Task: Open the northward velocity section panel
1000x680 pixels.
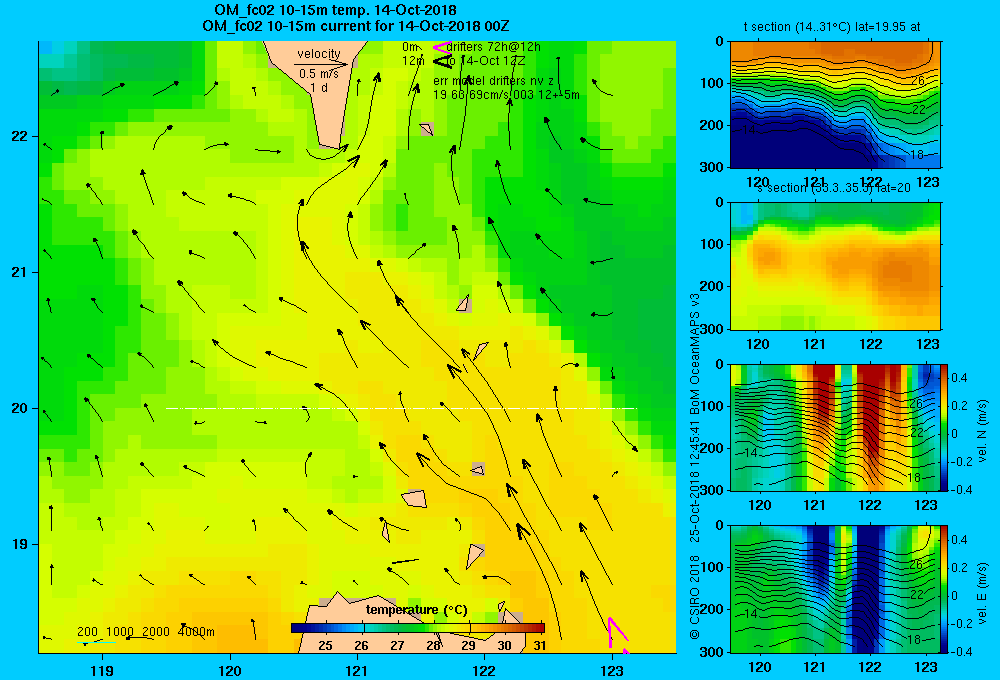Action: pyautogui.click(x=835, y=427)
